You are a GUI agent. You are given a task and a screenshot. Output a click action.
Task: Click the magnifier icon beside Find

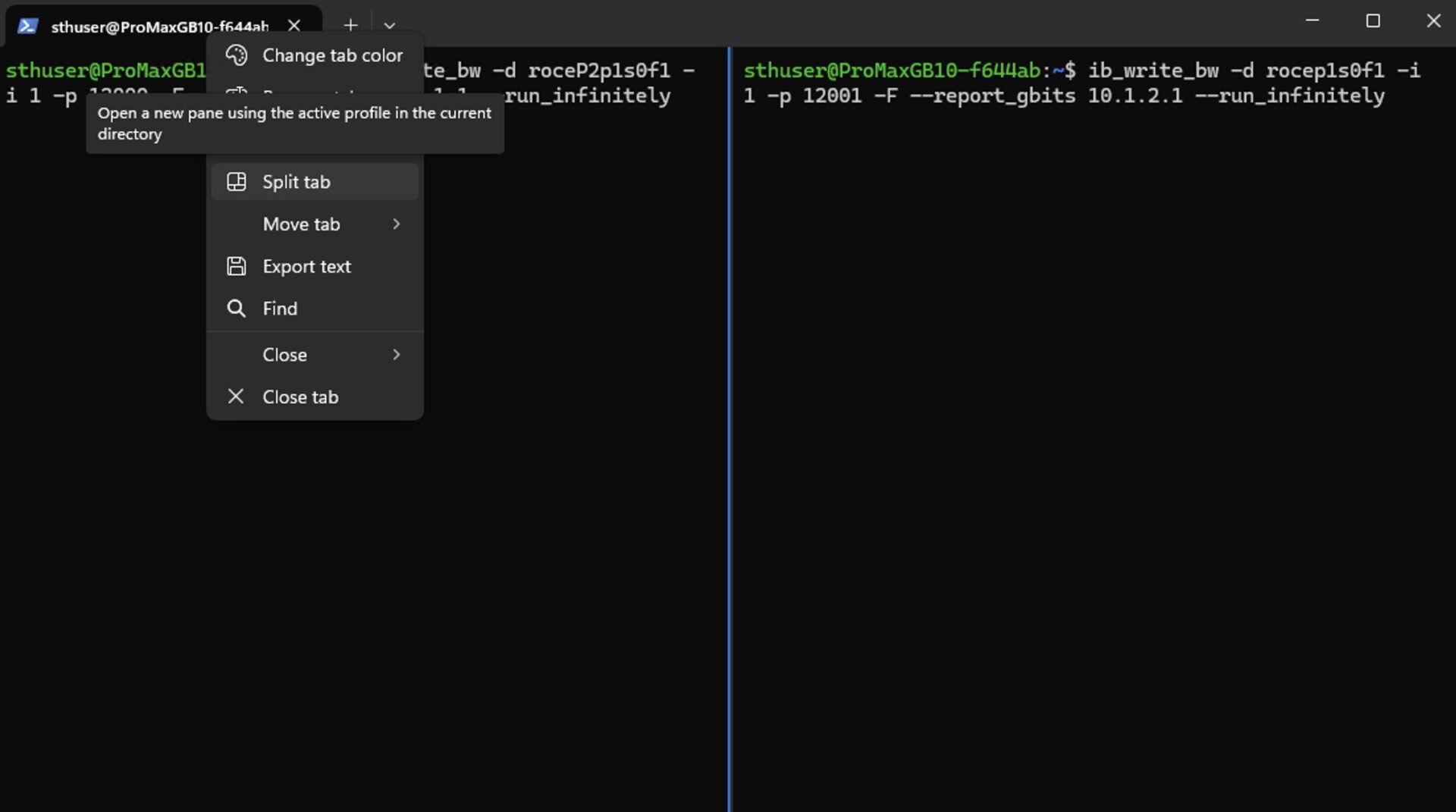click(237, 308)
